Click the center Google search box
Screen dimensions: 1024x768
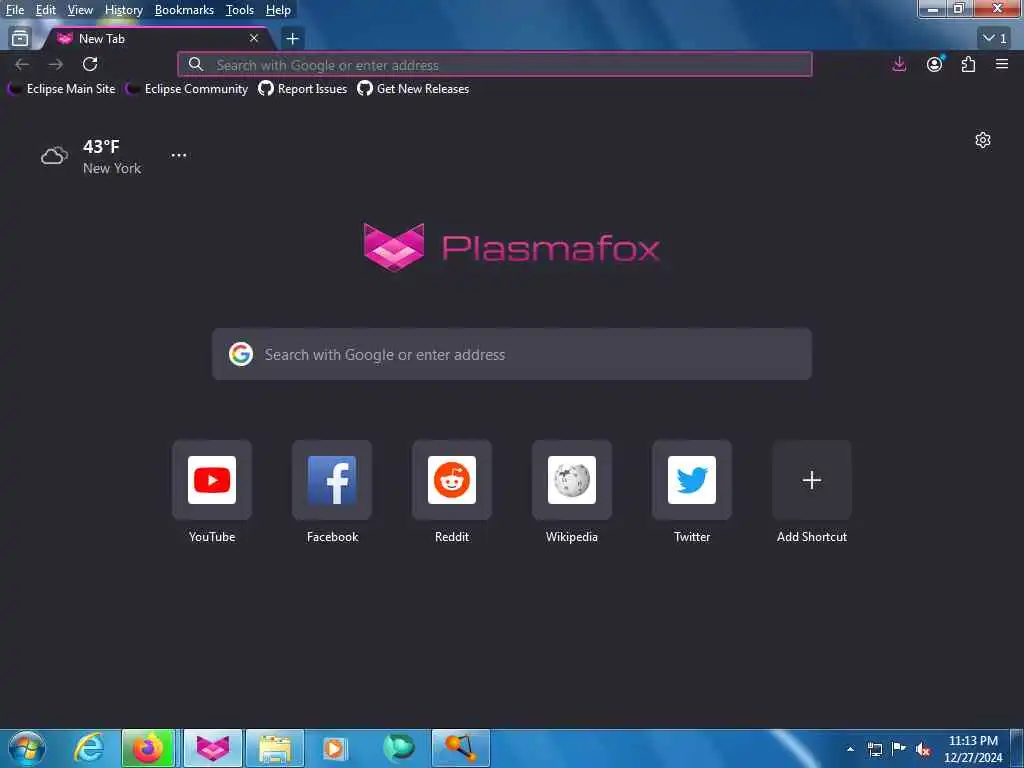click(x=511, y=354)
